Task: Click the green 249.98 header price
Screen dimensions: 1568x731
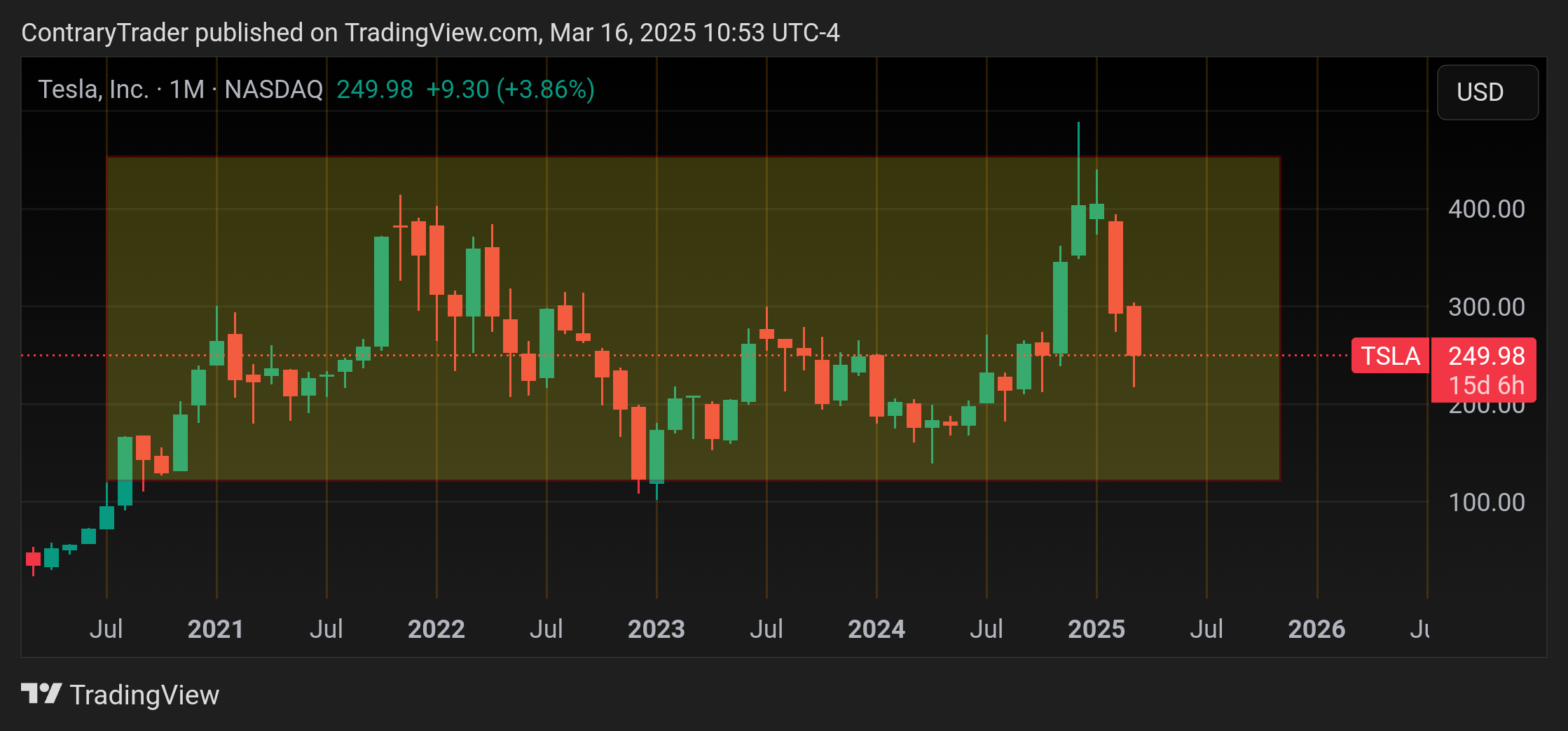Action: pos(375,90)
